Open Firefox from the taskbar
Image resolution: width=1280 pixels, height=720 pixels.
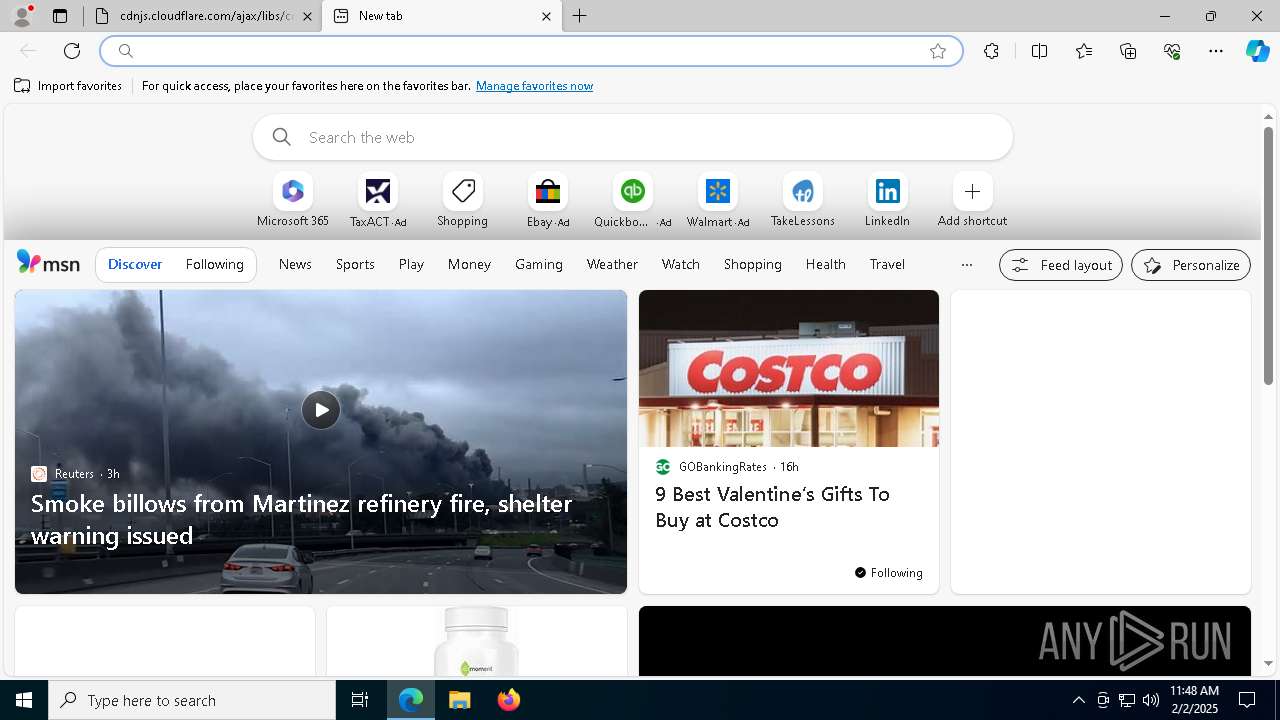tap(509, 700)
